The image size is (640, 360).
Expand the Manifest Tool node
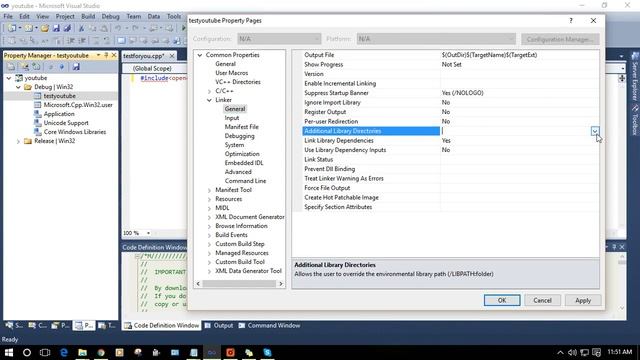point(209,190)
